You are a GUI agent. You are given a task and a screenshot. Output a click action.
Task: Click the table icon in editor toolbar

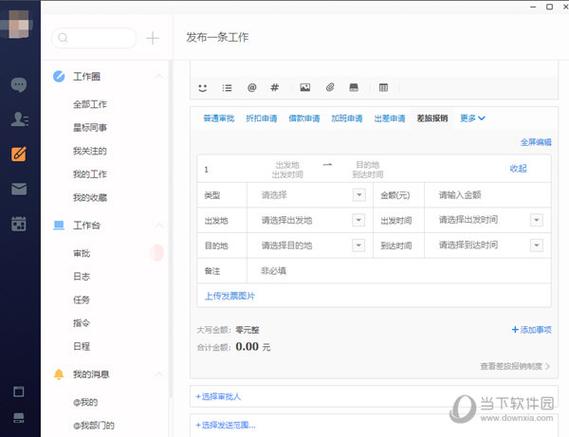383,87
